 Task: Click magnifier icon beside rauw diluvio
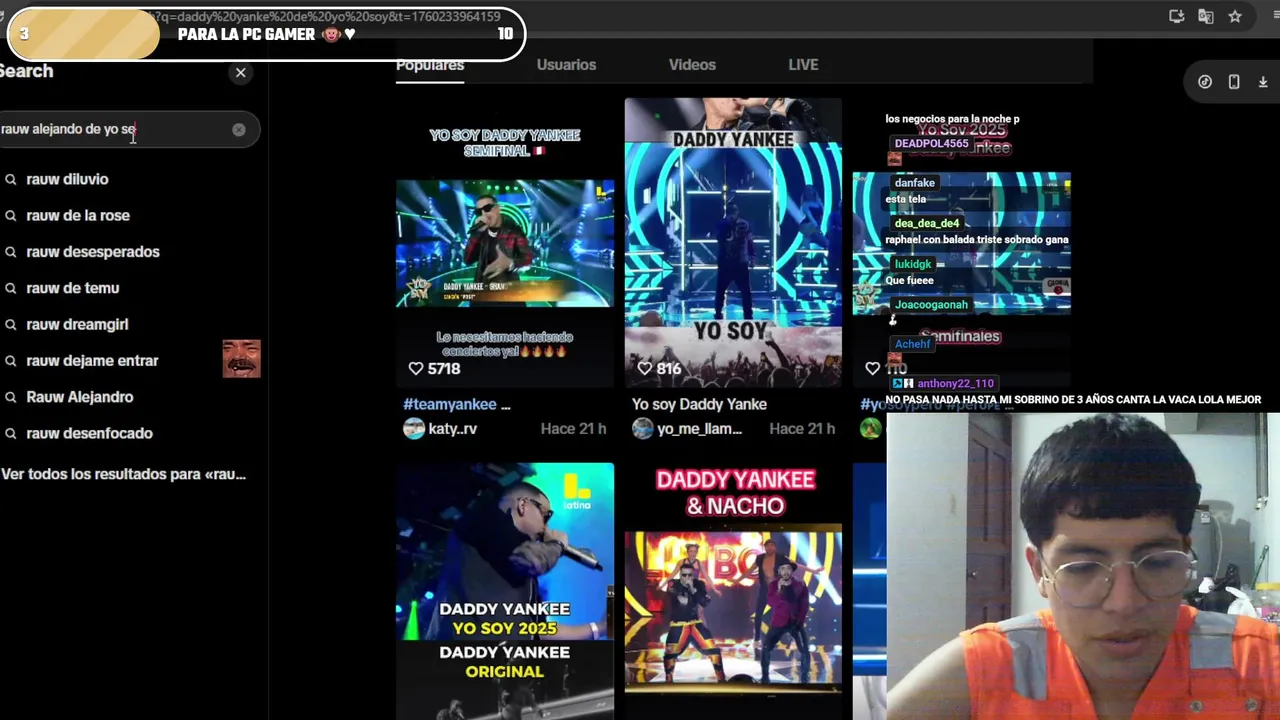(11, 180)
